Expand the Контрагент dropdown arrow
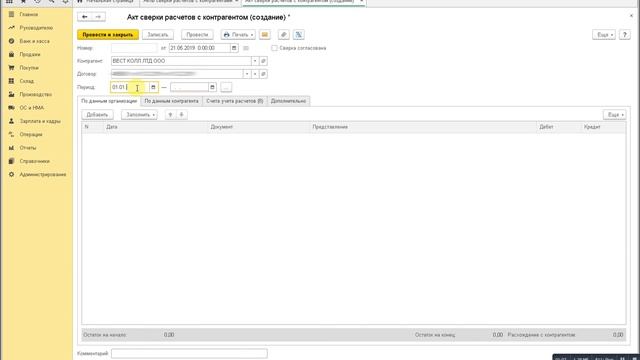The width and height of the screenshot is (640, 360). tap(255, 61)
